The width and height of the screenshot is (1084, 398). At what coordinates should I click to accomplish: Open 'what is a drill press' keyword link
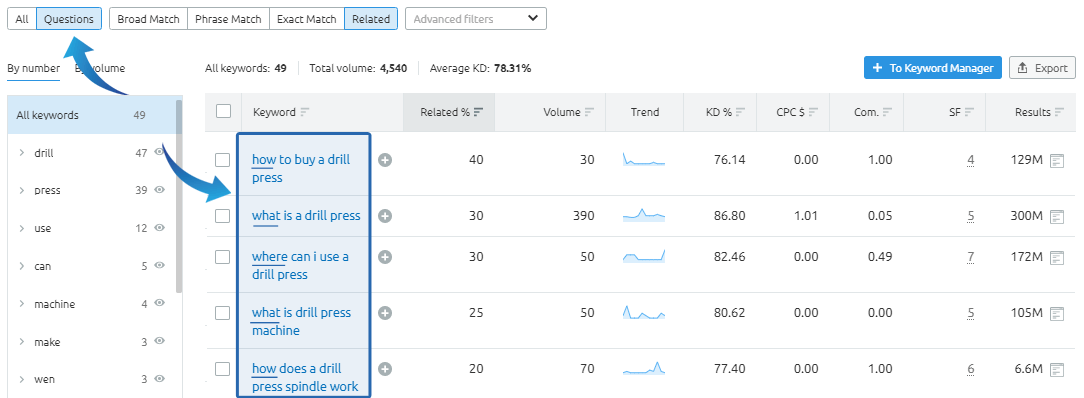pyautogui.click(x=306, y=216)
